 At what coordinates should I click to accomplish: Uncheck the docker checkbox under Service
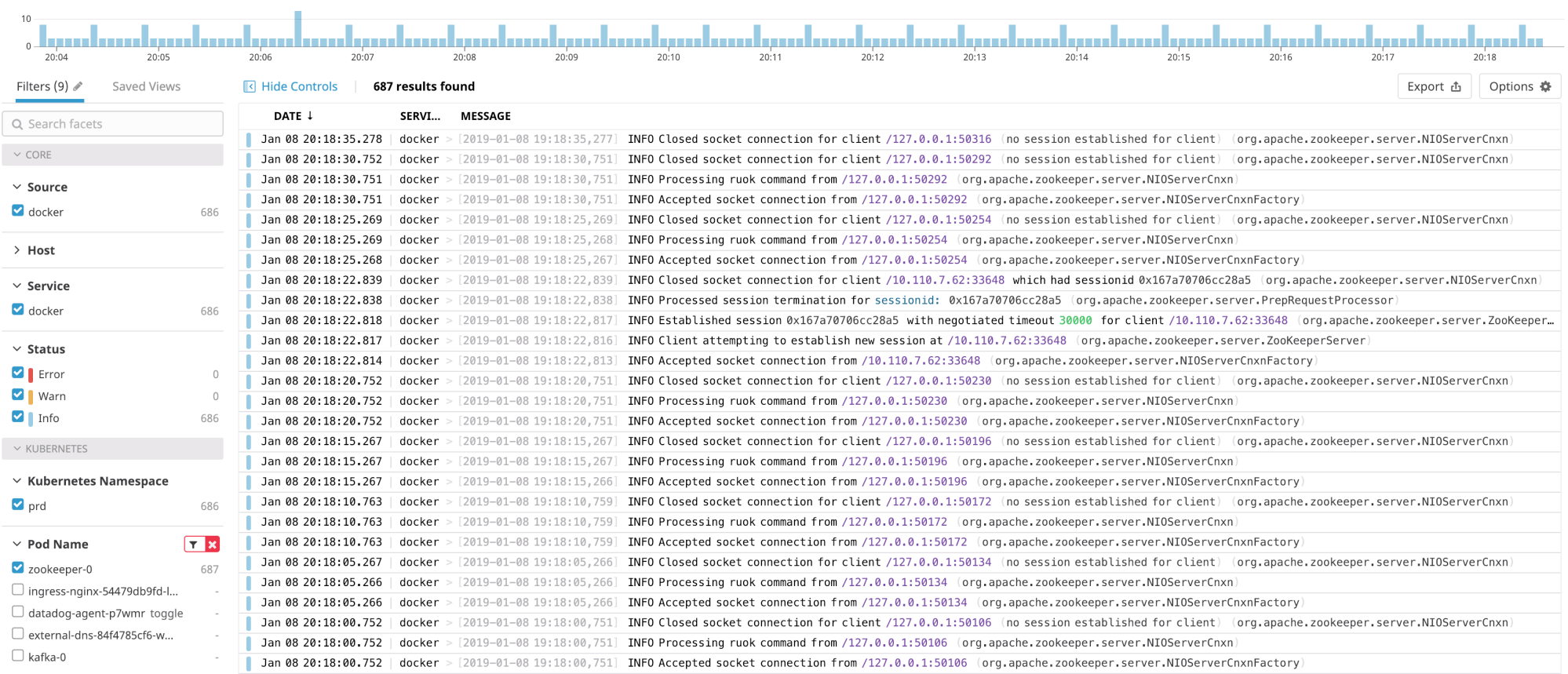point(18,309)
